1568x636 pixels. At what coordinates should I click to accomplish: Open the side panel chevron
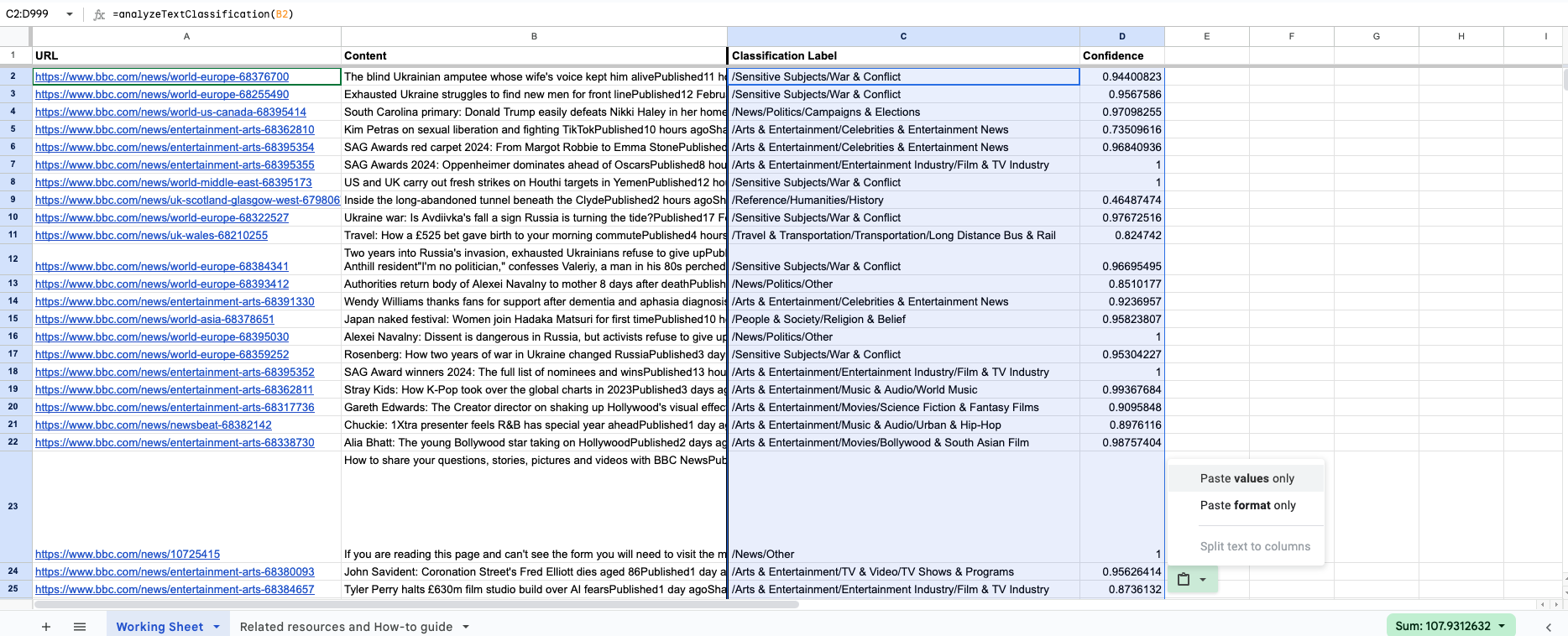tap(1549, 627)
